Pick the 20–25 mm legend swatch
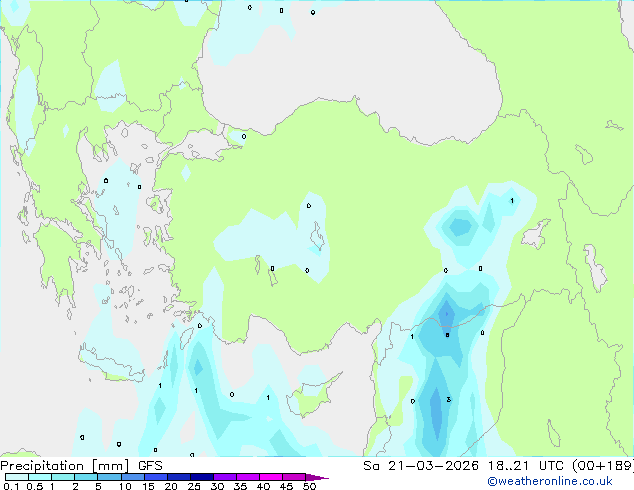 [x=179, y=477]
